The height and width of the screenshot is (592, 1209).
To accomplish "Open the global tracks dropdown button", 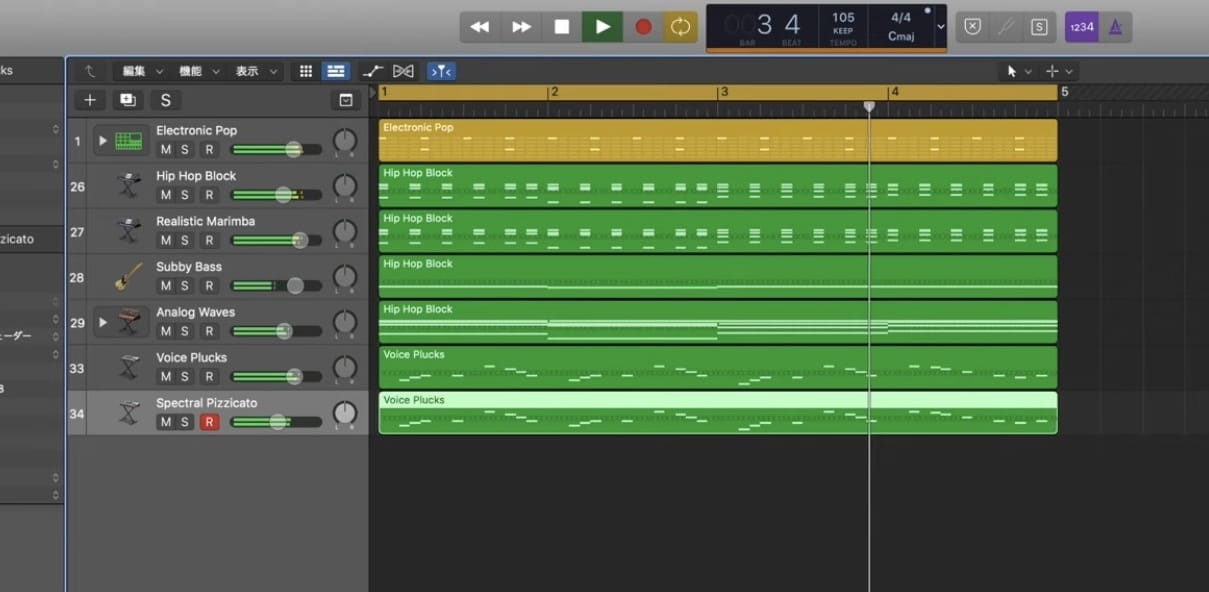I will pyautogui.click(x=345, y=100).
